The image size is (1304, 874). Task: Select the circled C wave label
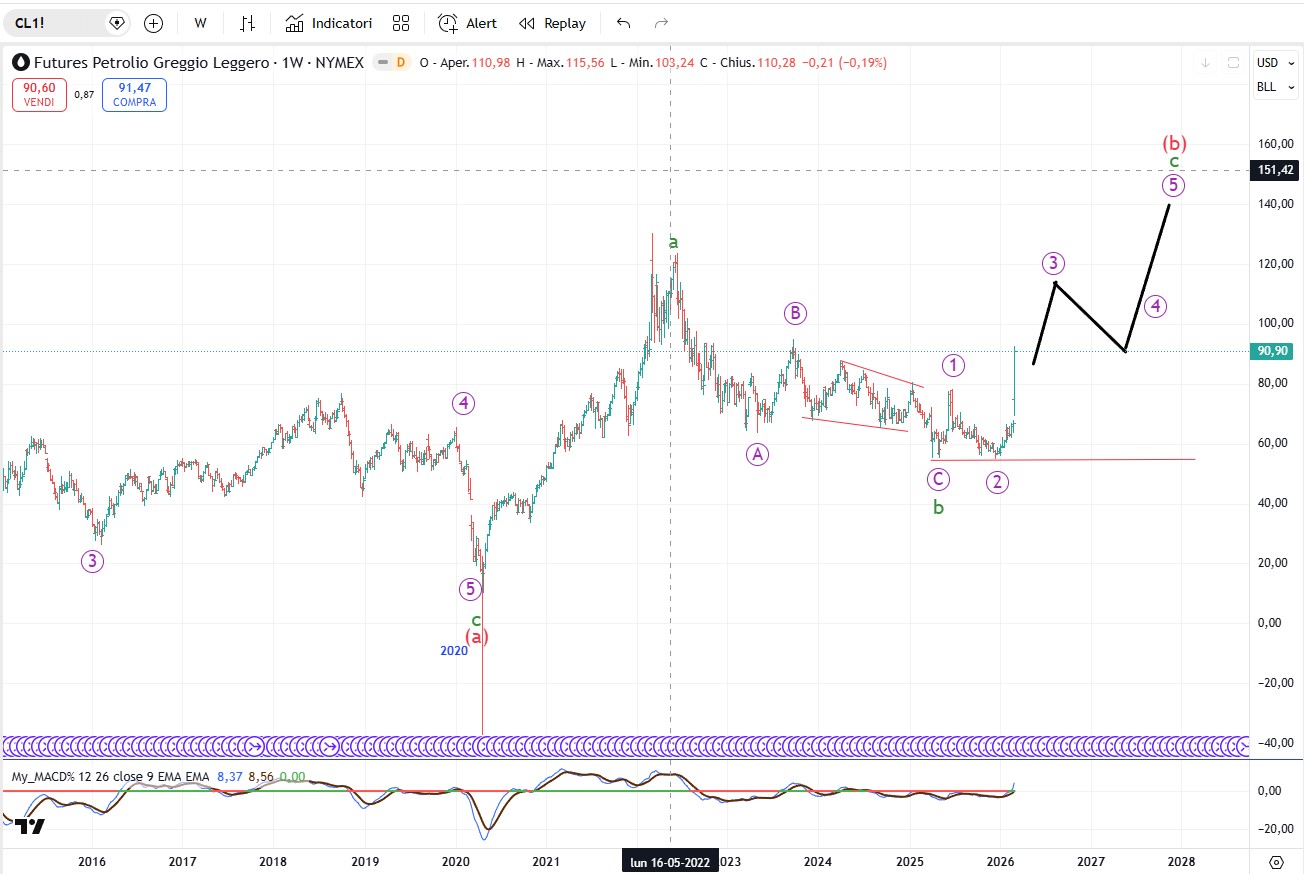(x=938, y=480)
